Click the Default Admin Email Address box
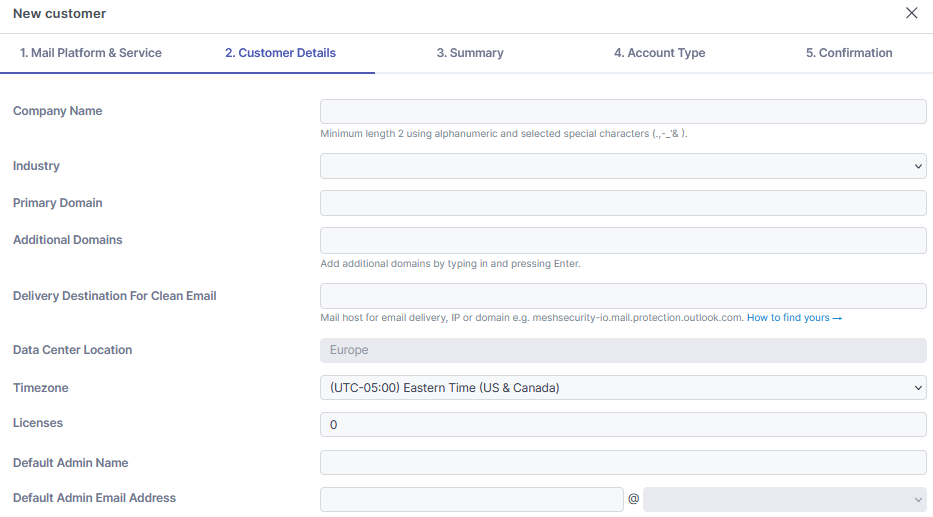The width and height of the screenshot is (933, 517). coord(471,499)
